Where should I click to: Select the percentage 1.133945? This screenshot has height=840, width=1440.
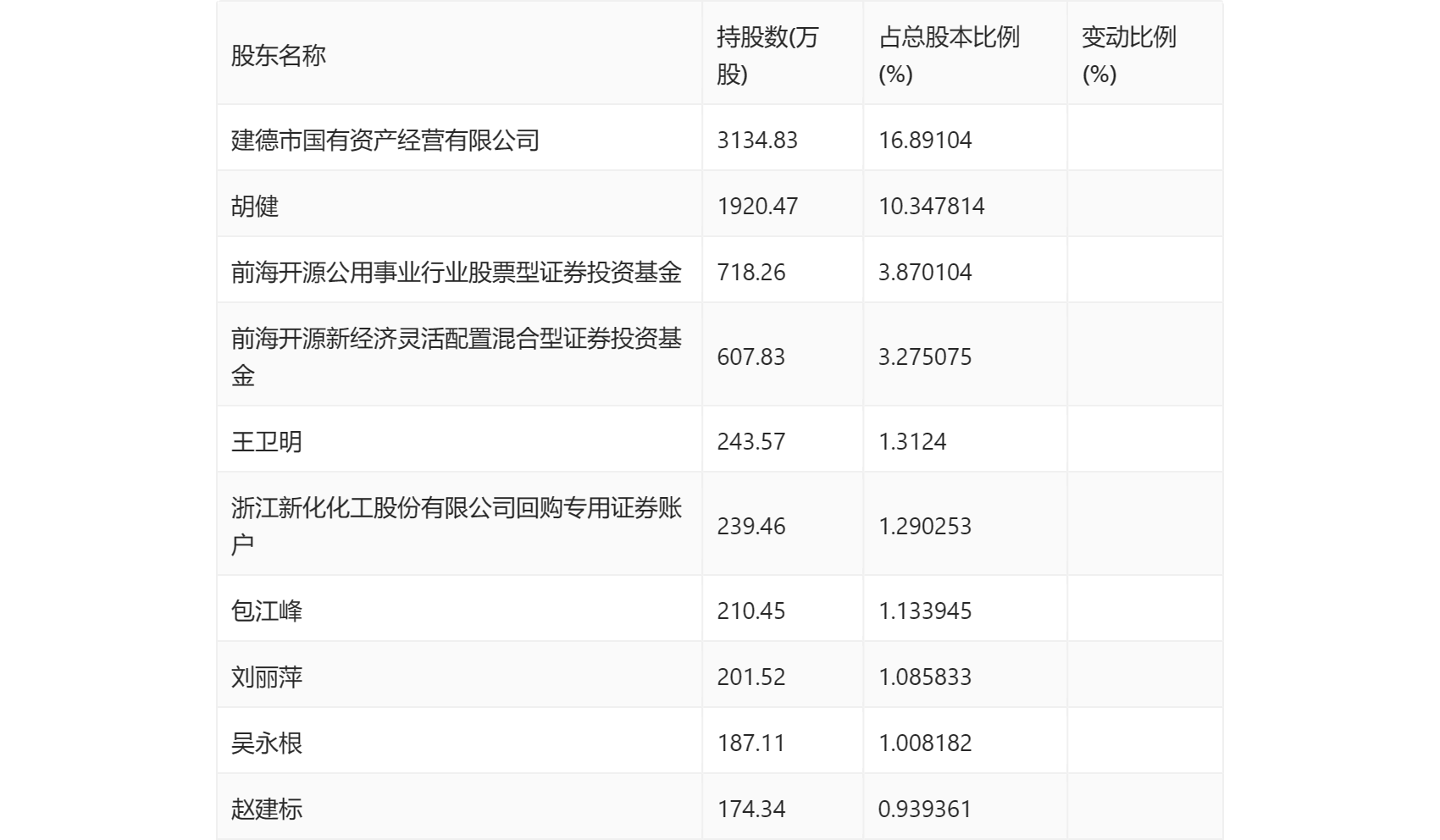925,611
